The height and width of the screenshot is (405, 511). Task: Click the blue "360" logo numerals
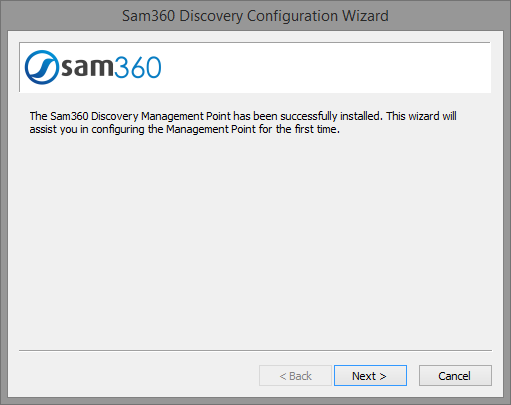pos(138,67)
